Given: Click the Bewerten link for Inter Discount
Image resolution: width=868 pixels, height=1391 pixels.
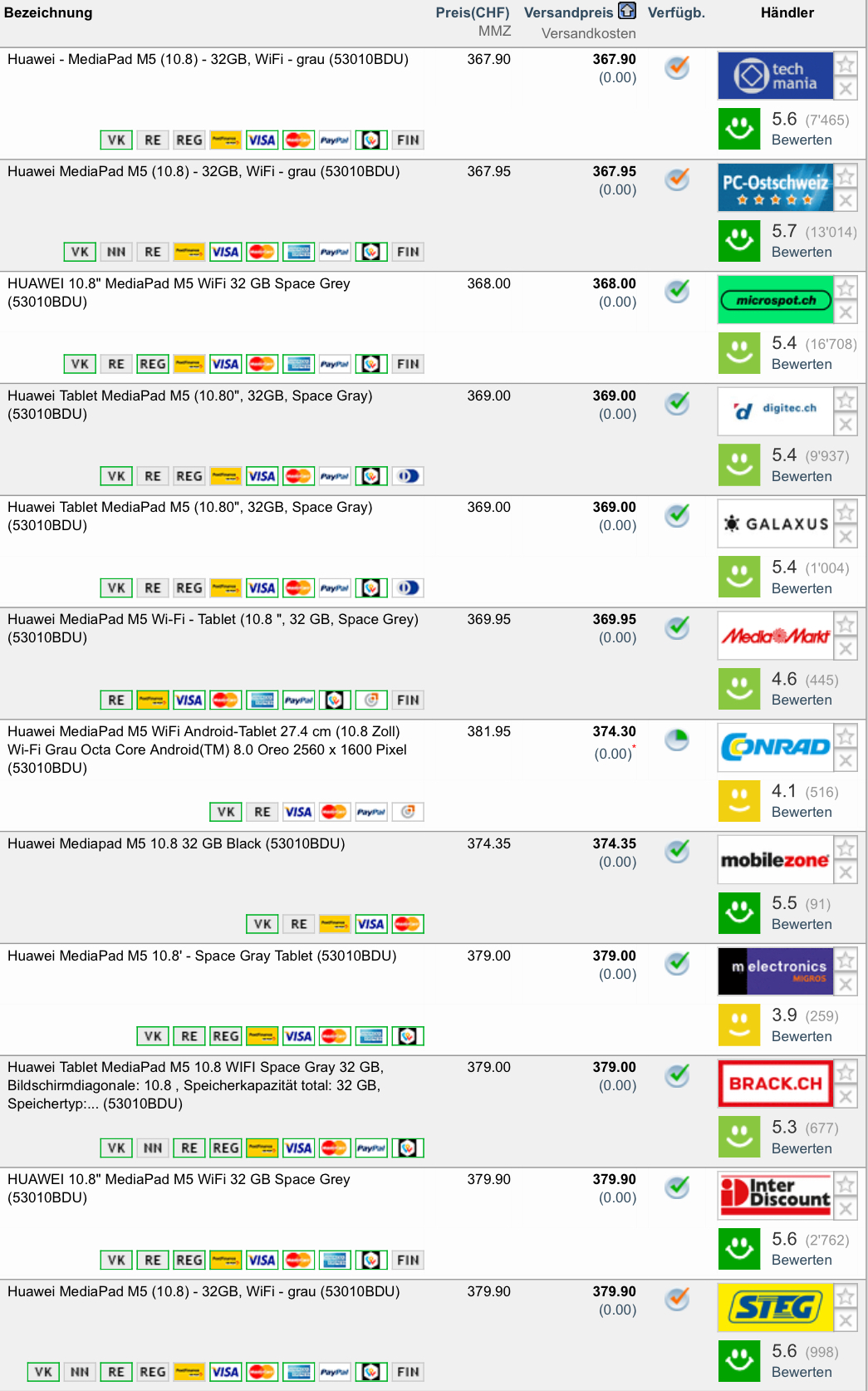Looking at the screenshot, I should [802, 1260].
